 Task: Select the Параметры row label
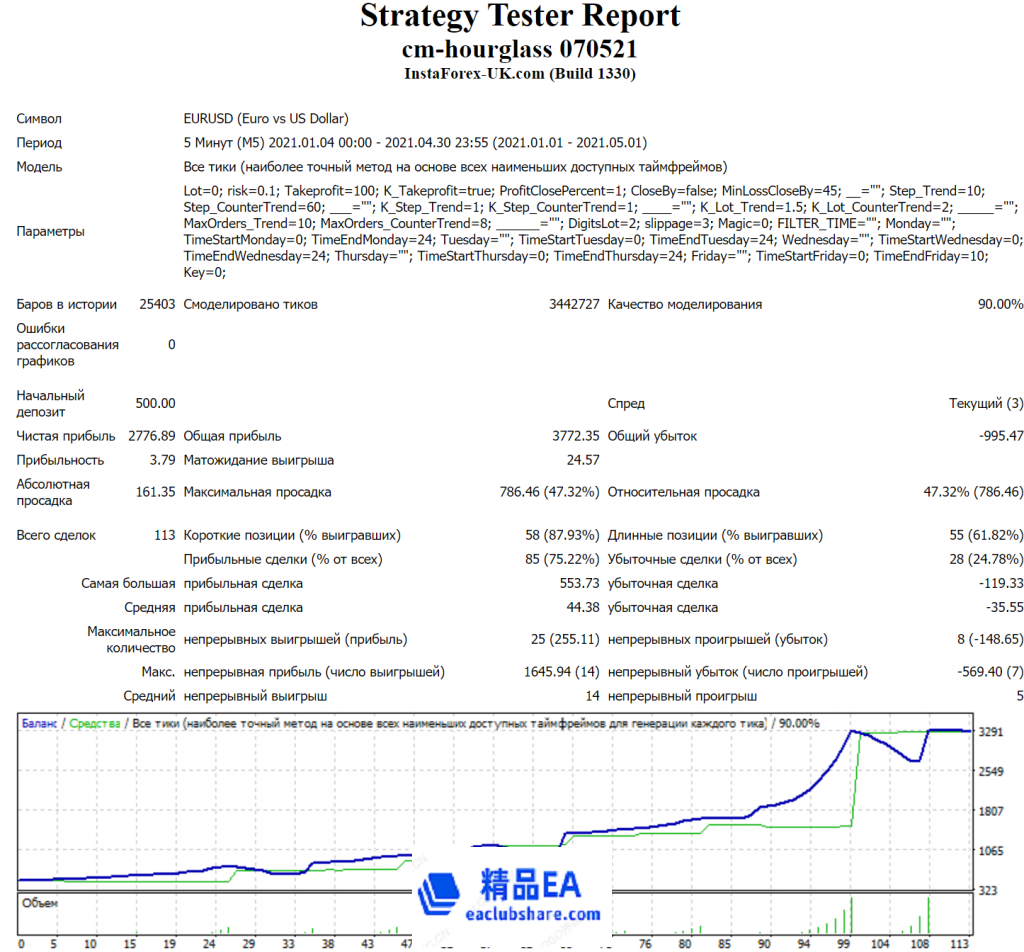[x=50, y=232]
